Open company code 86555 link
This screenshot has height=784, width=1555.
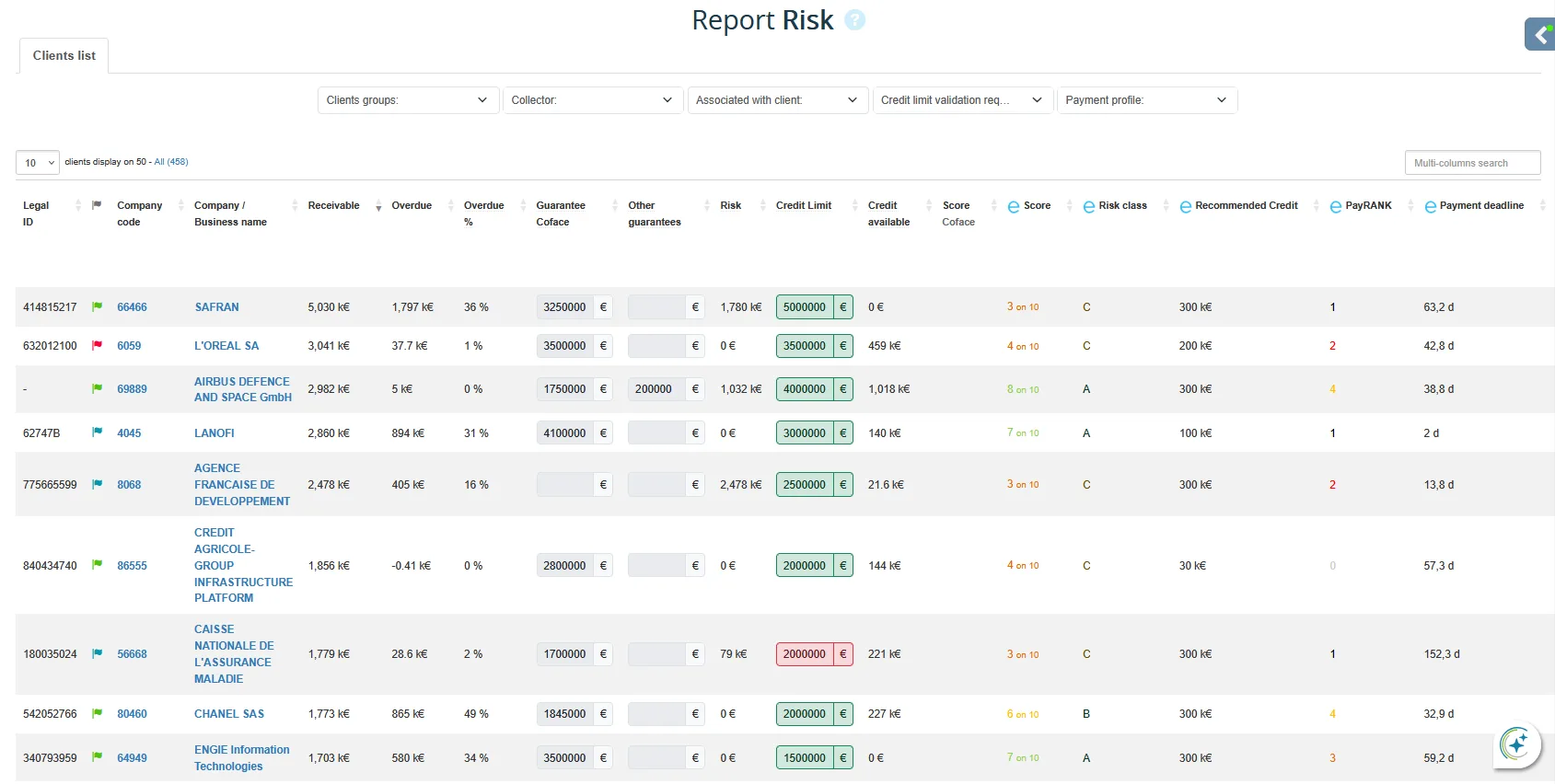(x=132, y=566)
